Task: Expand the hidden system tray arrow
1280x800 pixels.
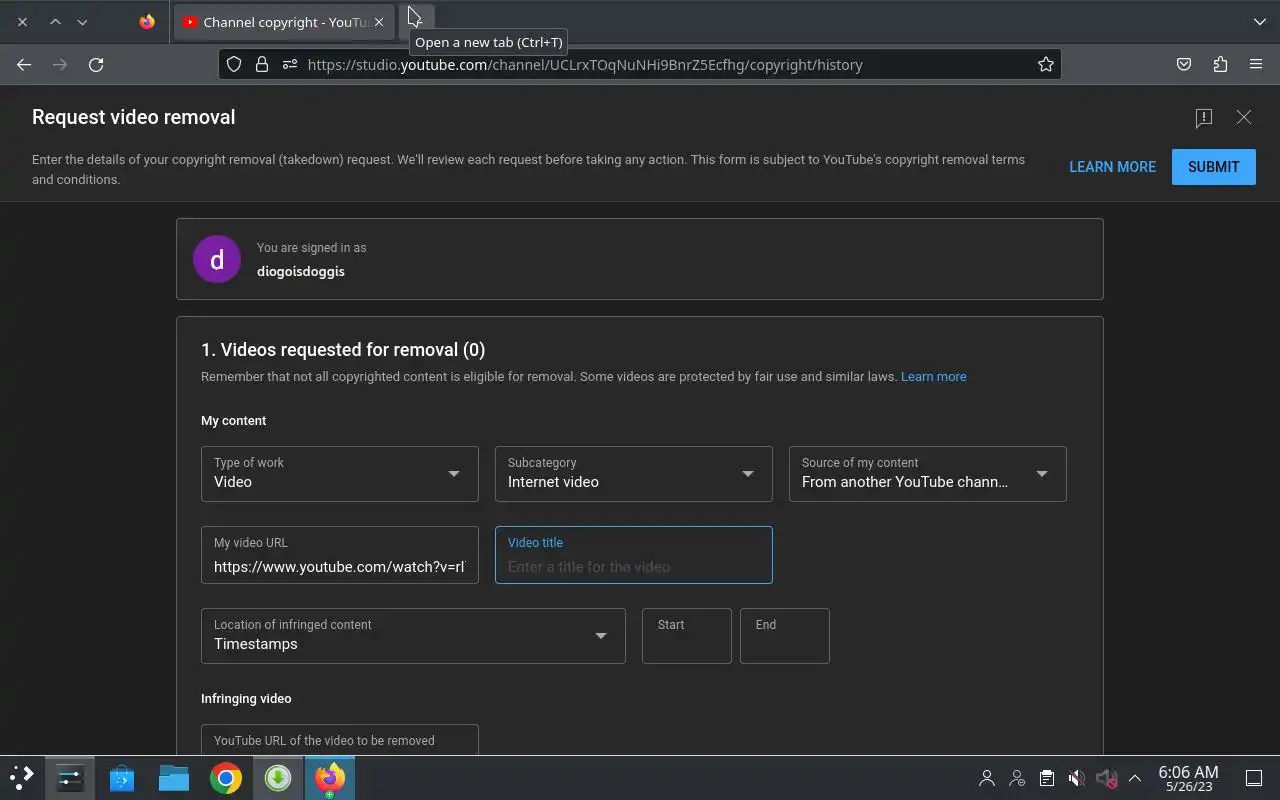Action: point(1135,778)
